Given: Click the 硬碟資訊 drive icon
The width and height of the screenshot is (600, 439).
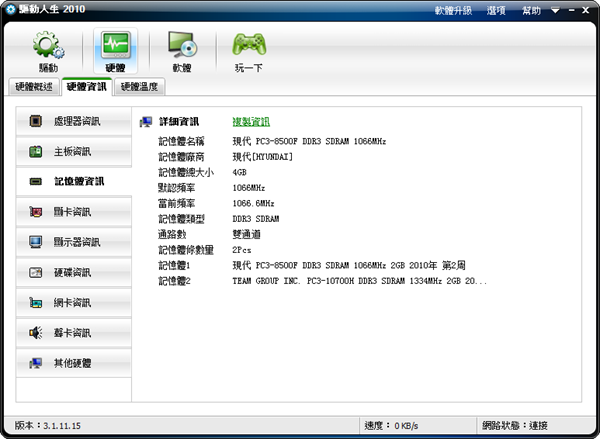Looking at the screenshot, I should click(x=36, y=272).
